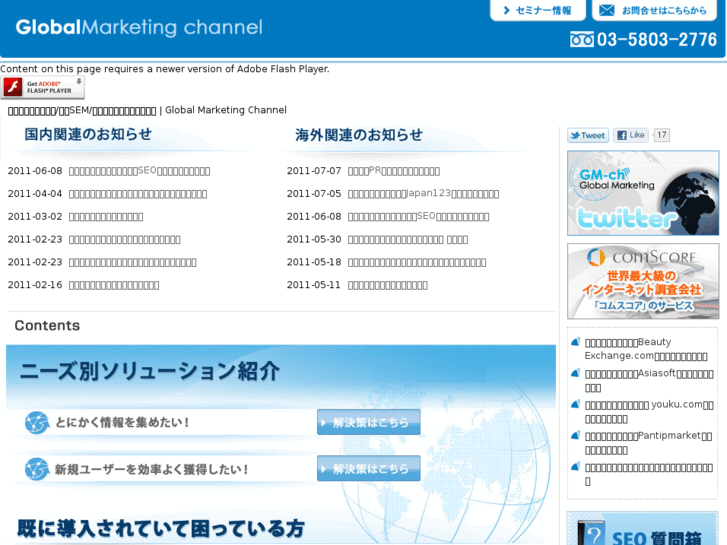Image resolution: width=727 pixels, height=545 pixels.
Task: Click the Twitter bird icon in Tweet button
Action: click(x=575, y=135)
